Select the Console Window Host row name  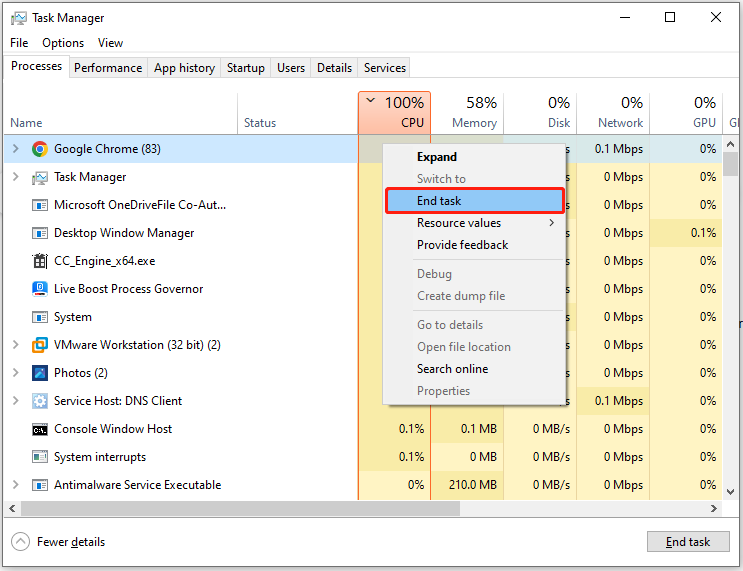pyautogui.click(x=113, y=429)
